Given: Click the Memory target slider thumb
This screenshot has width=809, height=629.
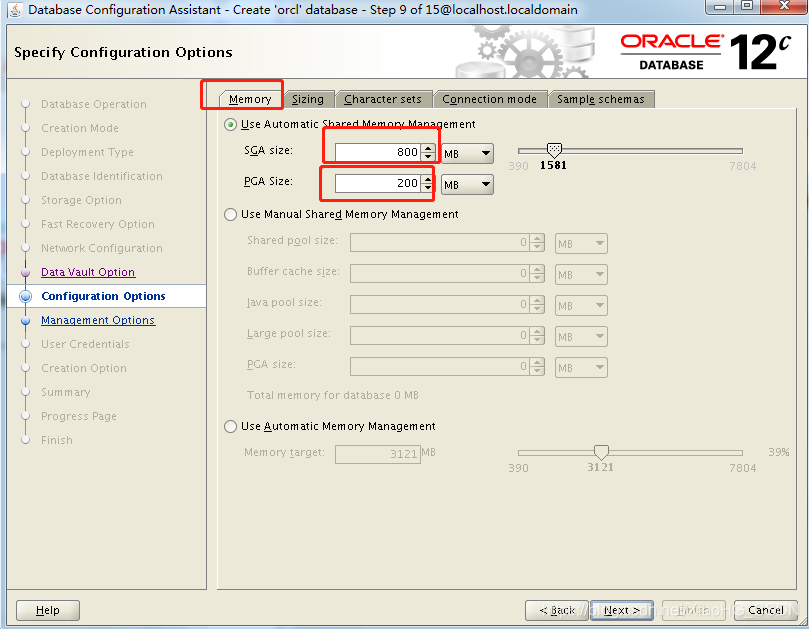Looking at the screenshot, I should point(601,453).
